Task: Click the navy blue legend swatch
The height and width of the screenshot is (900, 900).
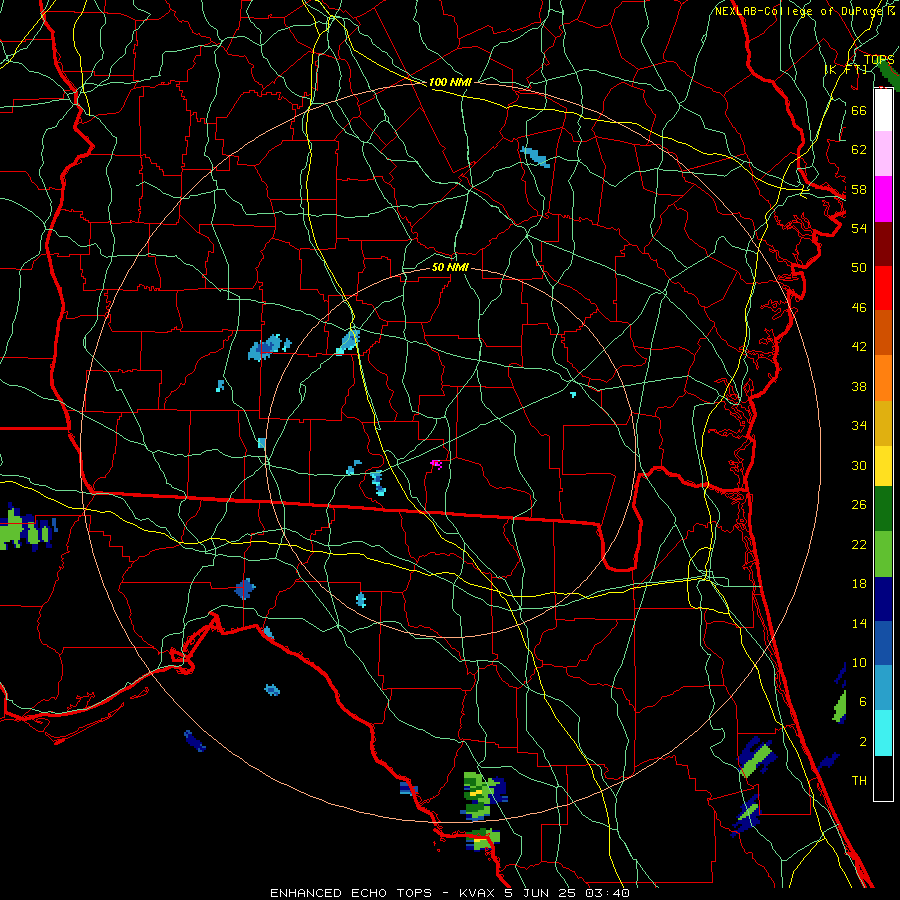Action: pyautogui.click(x=883, y=599)
